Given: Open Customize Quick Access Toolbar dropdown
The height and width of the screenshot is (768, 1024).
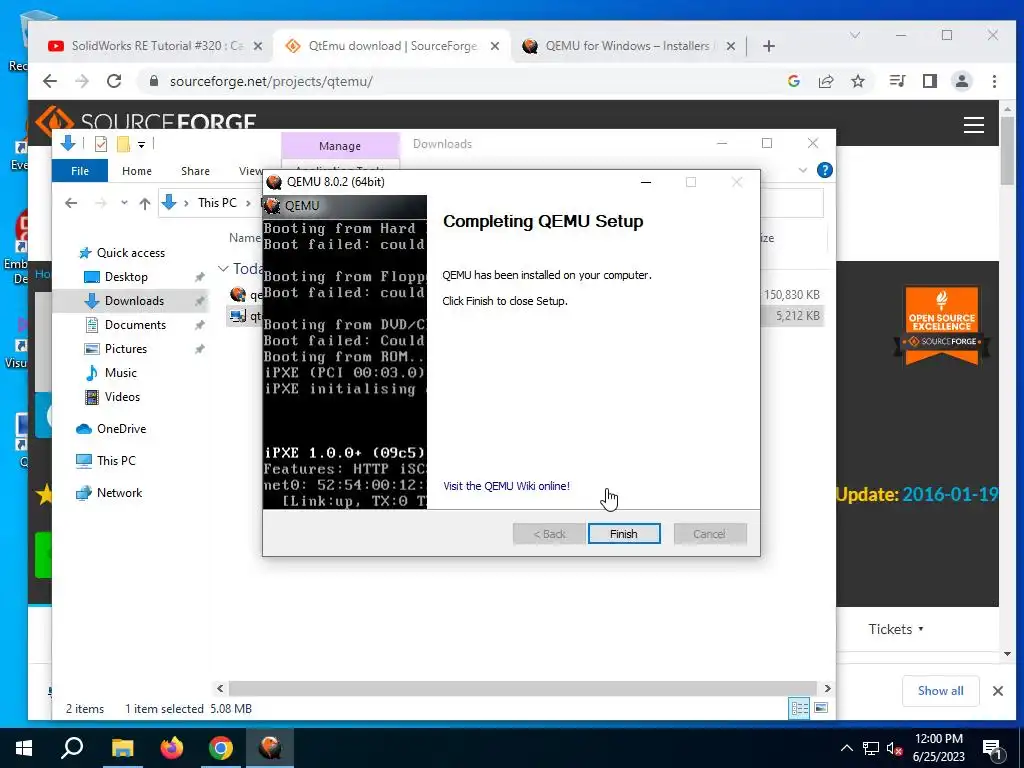Looking at the screenshot, I should point(141,144).
